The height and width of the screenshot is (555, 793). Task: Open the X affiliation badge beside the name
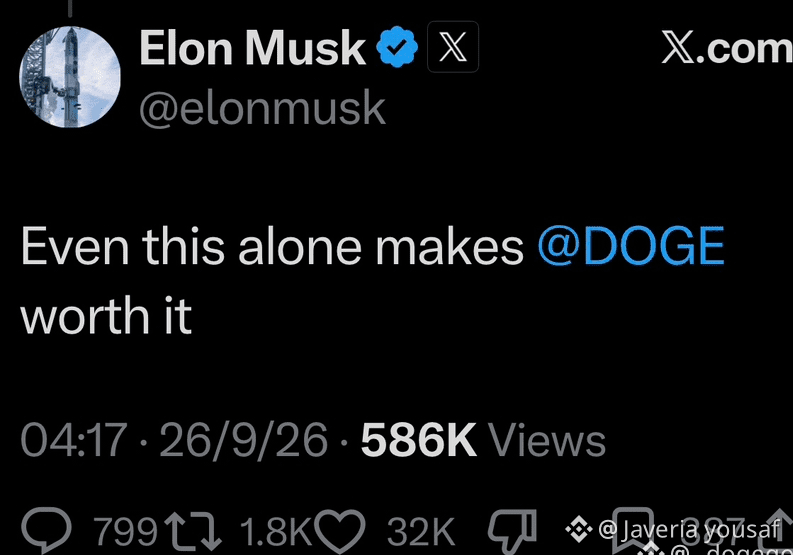(453, 47)
